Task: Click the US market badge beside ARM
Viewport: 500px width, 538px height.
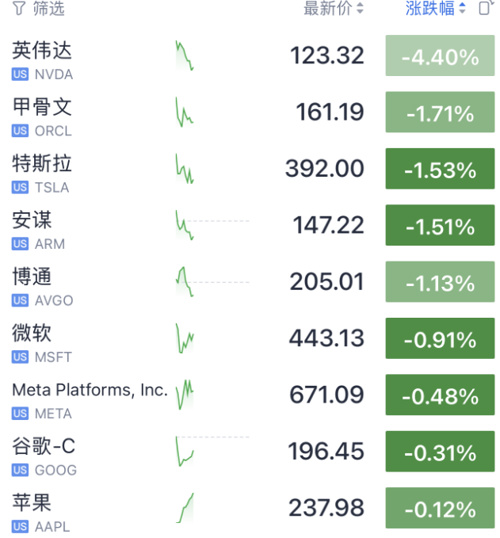Action: click(x=20, y=244)
